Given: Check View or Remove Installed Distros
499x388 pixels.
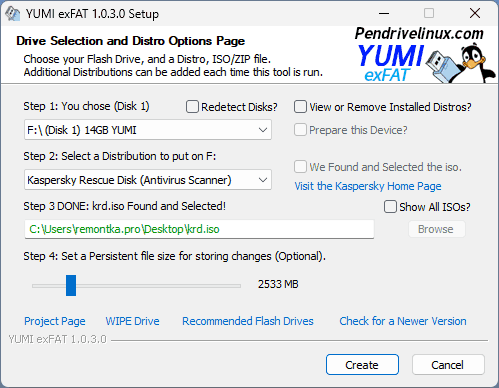Looking at the screenshot, I should click(x=300, y=107).
